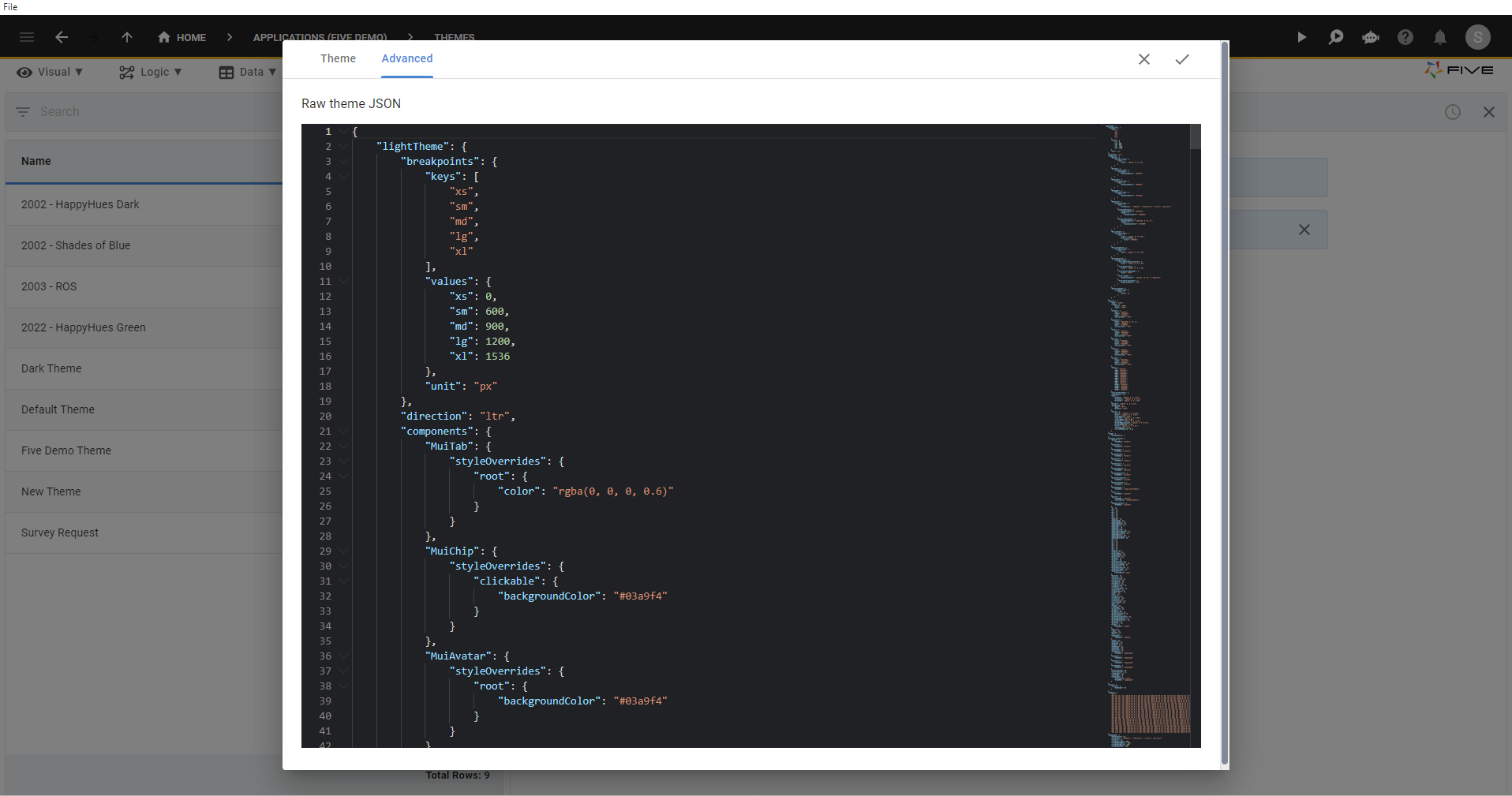Screen dimensions: 1512x796
Task: Open the Visual dropdown
Action: pos(50,72)
